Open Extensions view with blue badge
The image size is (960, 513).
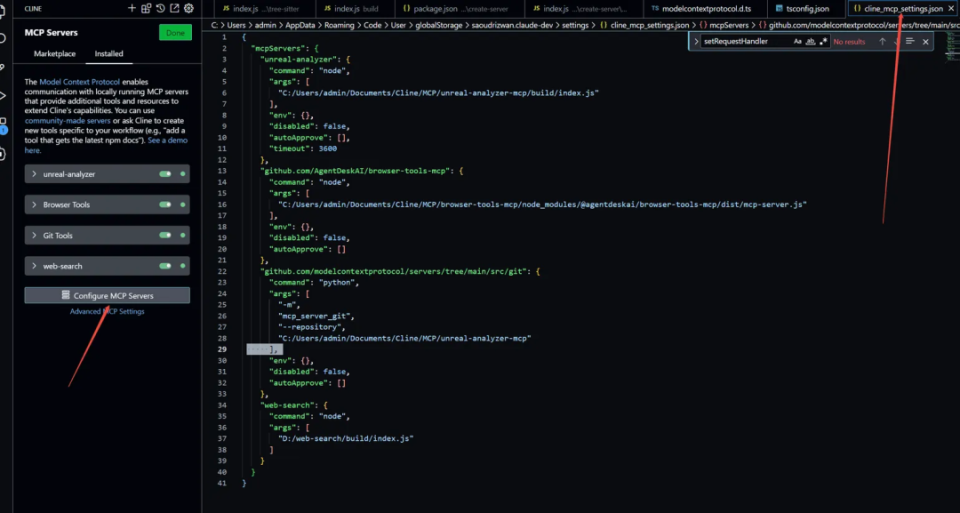point(3,124)
